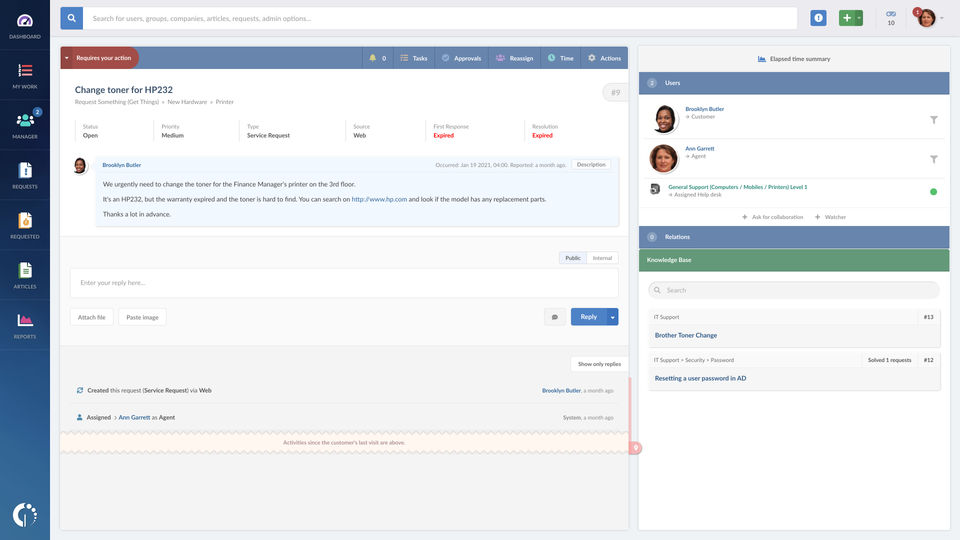Click the Paste image button

click(x=142, y=317)
